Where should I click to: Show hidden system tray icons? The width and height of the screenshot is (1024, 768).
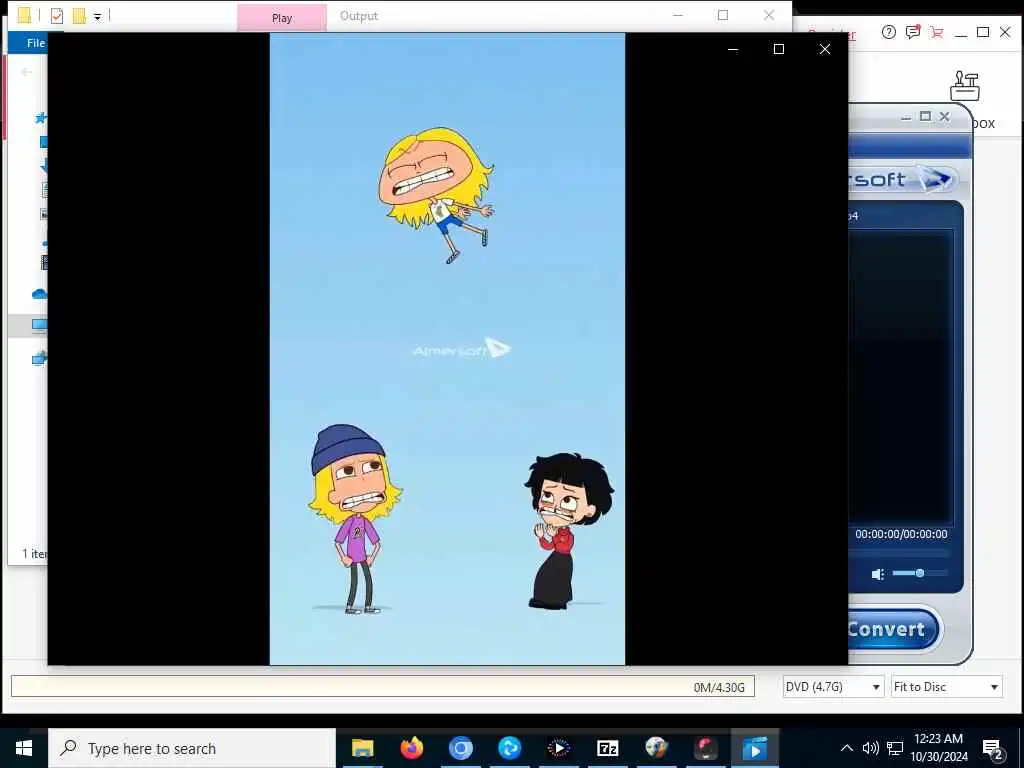pyautogui.click(x=846, y=748)
